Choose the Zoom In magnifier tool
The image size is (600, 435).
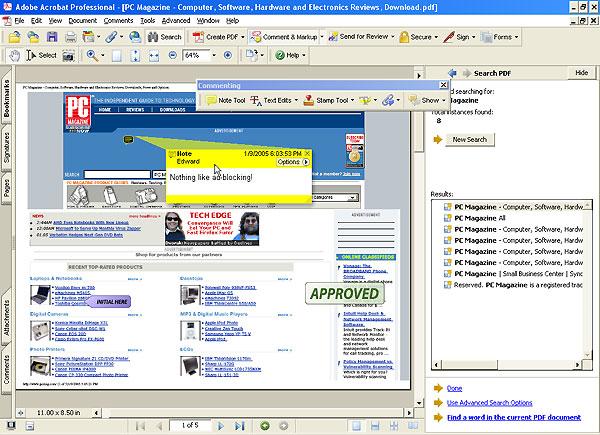coord(92,55)
